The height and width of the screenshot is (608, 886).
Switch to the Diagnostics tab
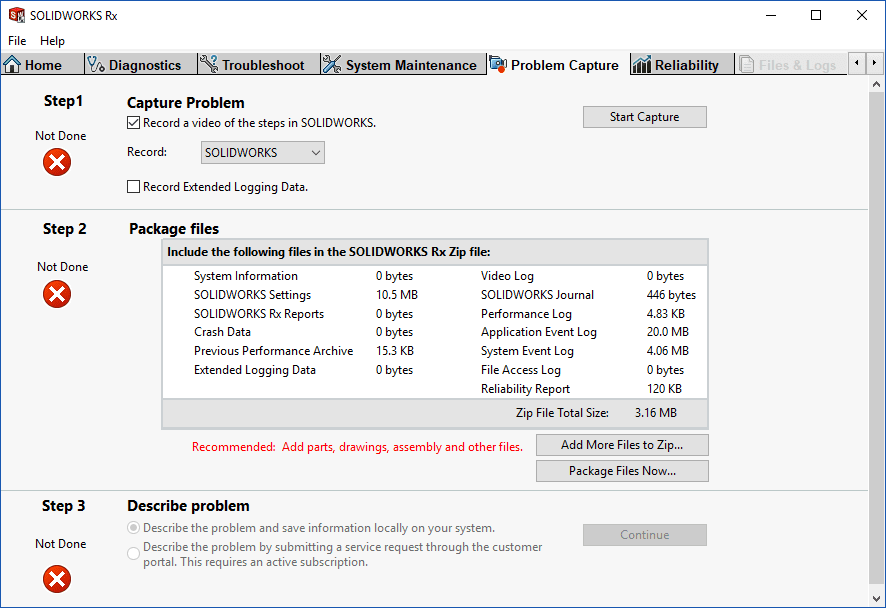point(140,64)
